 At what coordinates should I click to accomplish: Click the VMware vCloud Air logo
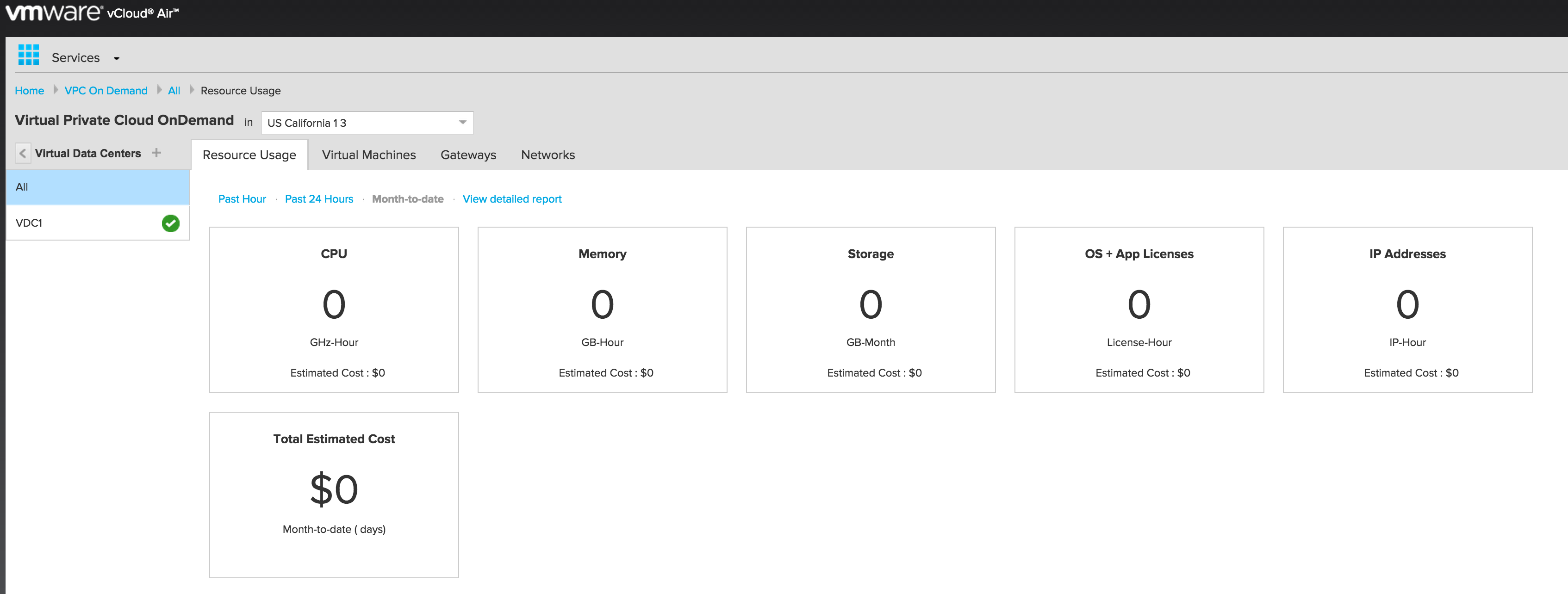[x=92, y=13]
